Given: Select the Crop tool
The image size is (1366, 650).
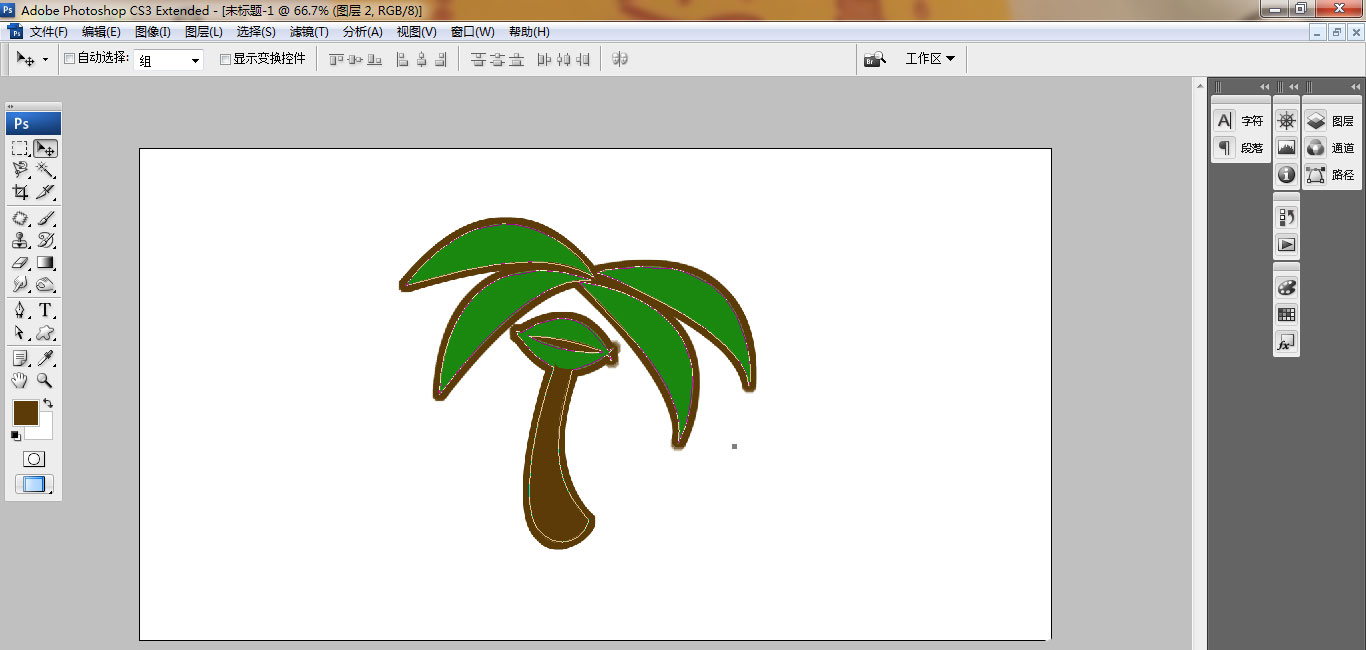Looking at the screenshot, I should coord(20,192).
